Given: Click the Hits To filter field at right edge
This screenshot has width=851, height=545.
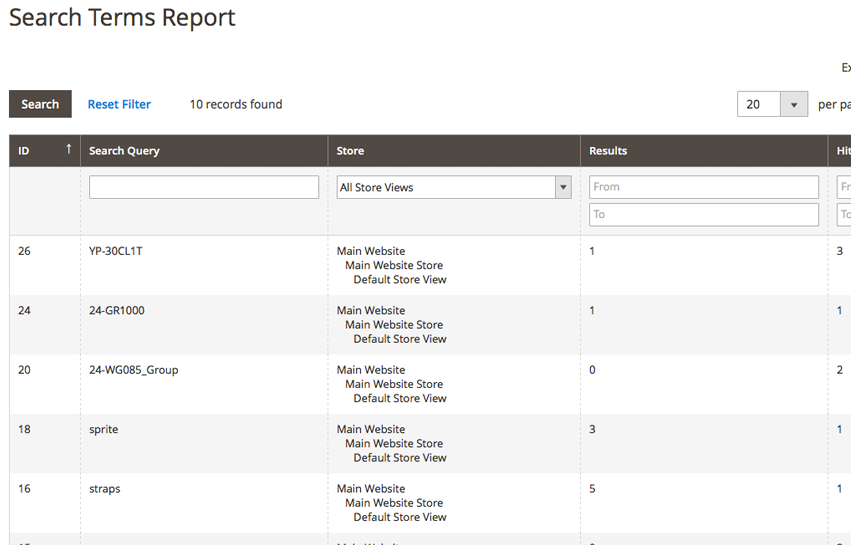Looking at the screenshot, I should click(844, 214).
